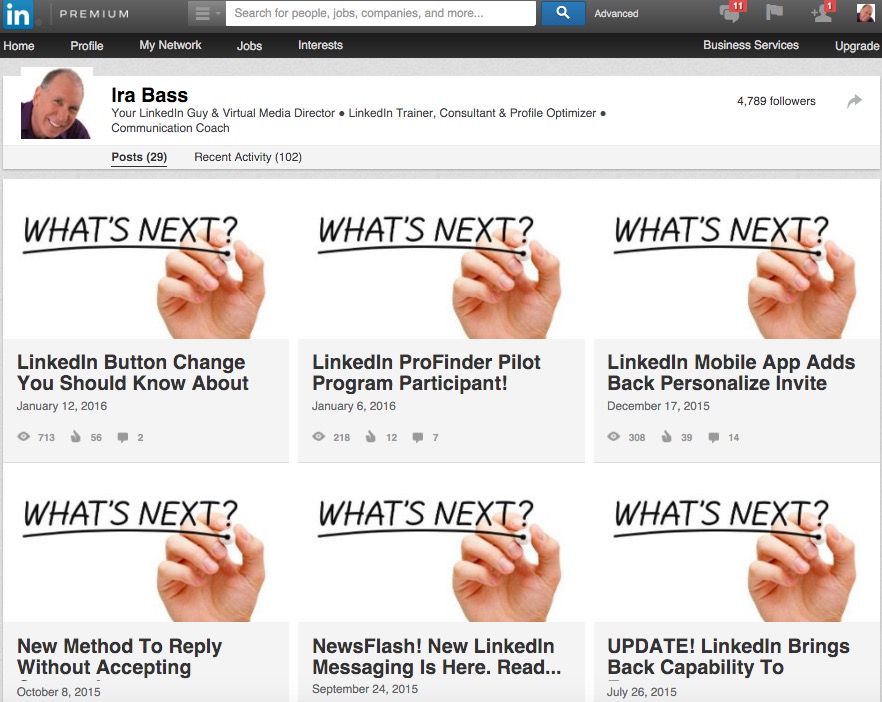Click likes thumb icon on Button Change post
The image size is (882, 702).
pyautogui.click(x=75, y=436)
